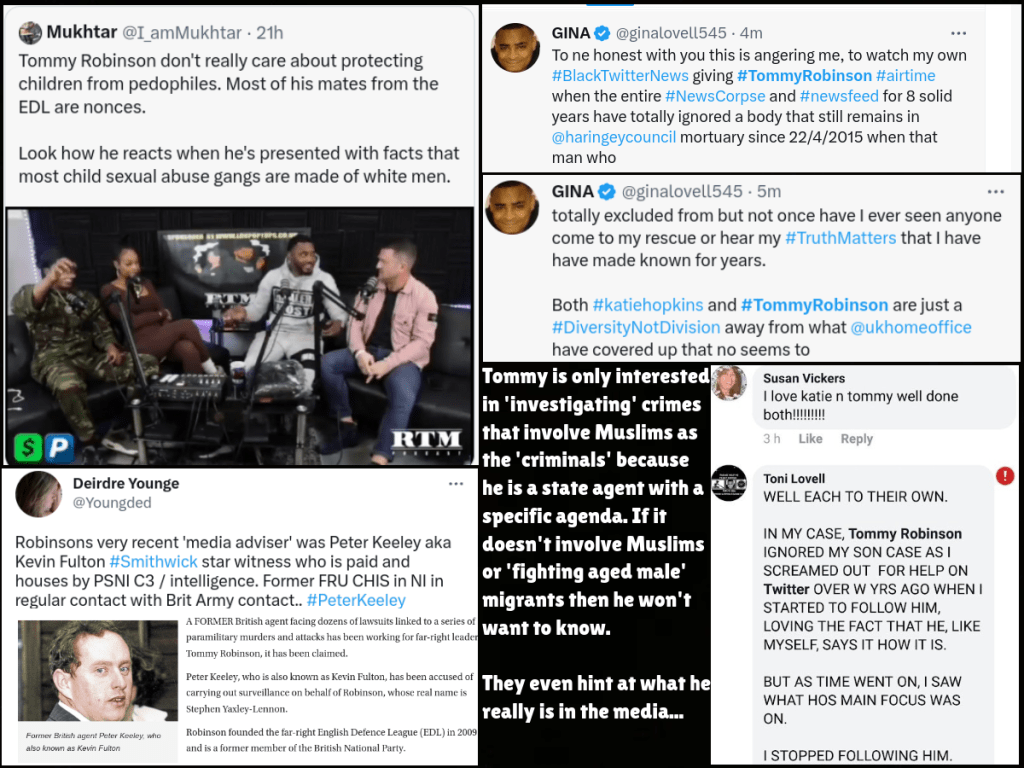
Task: Play the RTM podcast video thumbnail
Action: 239,336
